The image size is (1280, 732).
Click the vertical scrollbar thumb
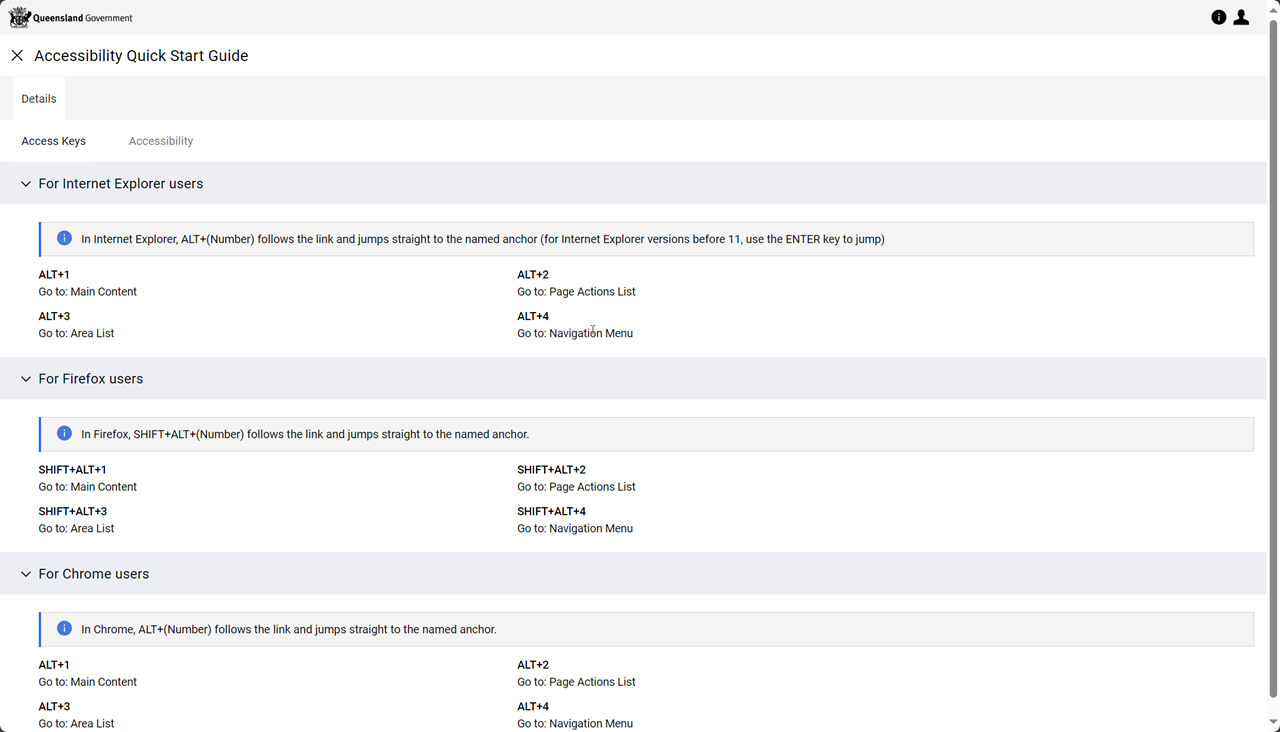coord(1273,358)
